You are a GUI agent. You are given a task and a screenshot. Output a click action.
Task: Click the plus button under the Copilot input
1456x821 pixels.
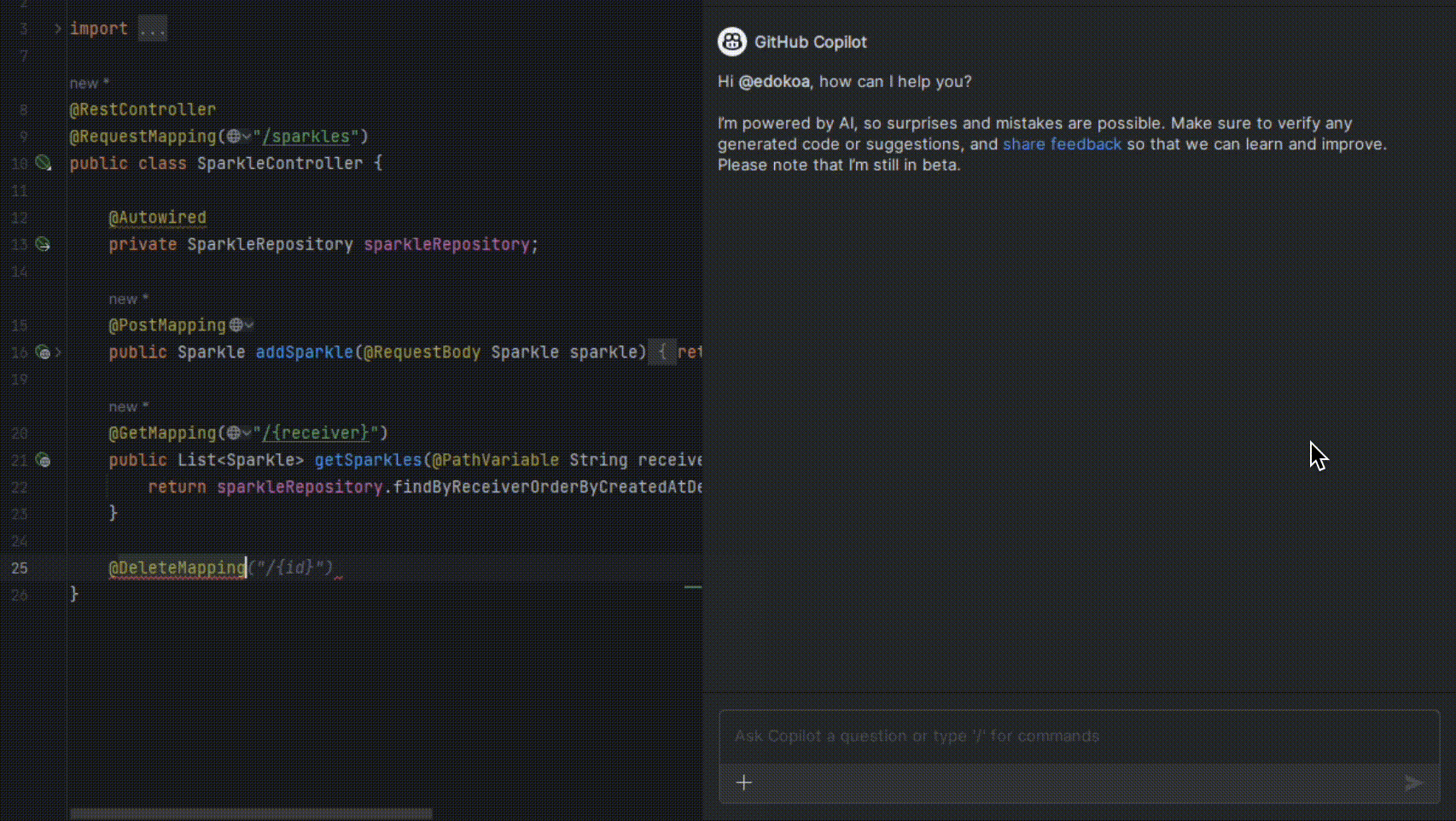point(744,783)
